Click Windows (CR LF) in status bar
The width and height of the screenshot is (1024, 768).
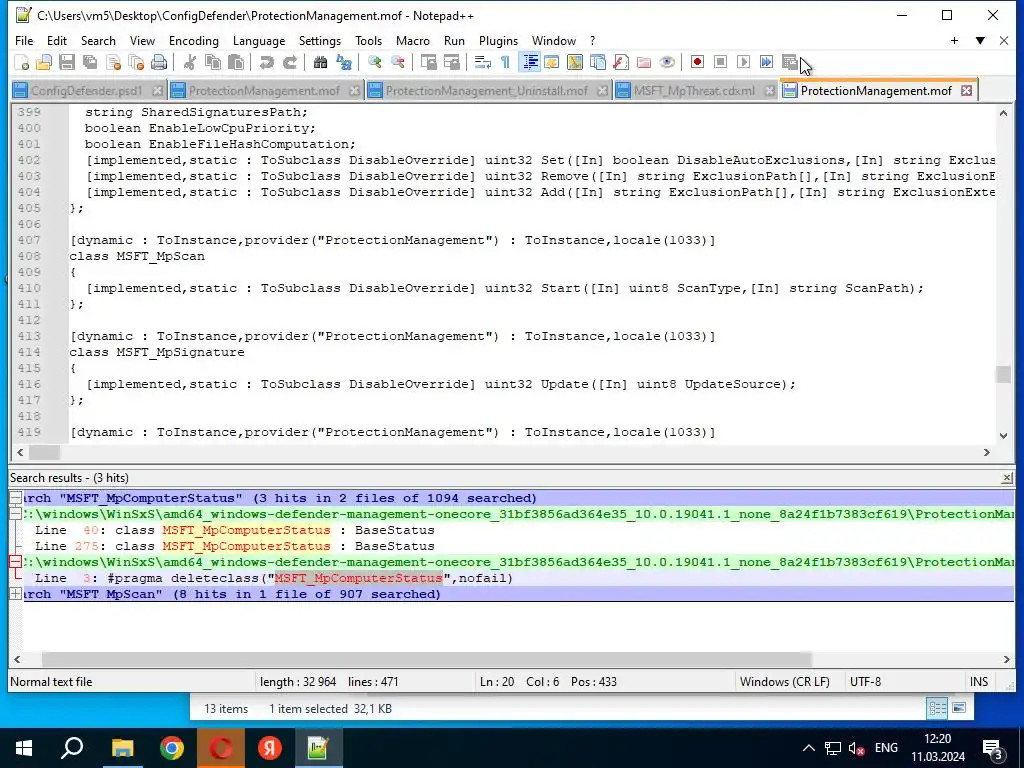(x=784, y=682)
